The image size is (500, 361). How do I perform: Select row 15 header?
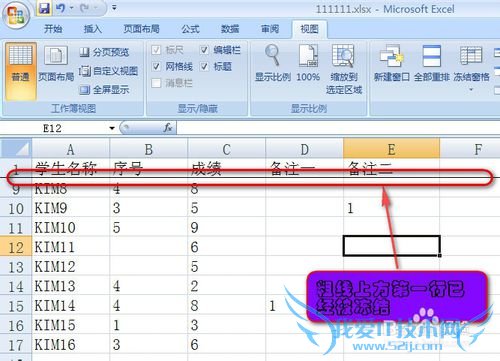coord(16,306)
